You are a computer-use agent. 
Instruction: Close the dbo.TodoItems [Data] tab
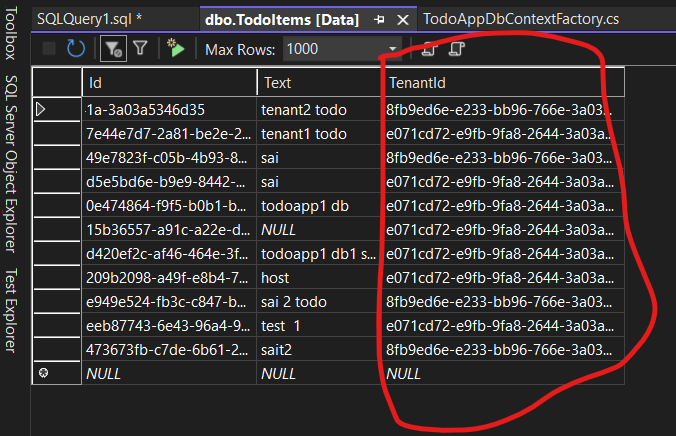[x=403, y=20]
